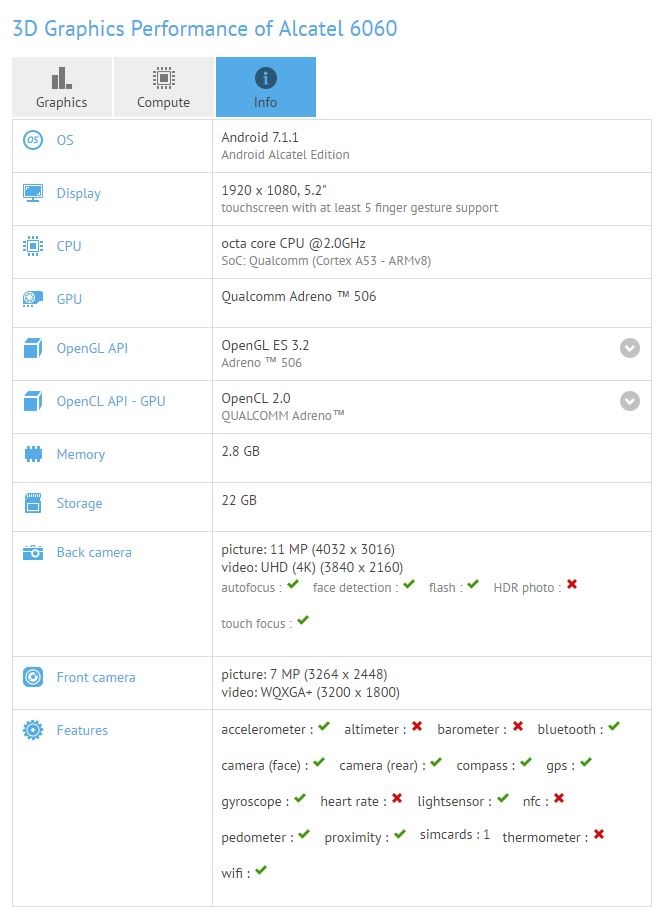Screen dimensions: 667x910
Task: Click the page title 3D Graphics Performance heading
Action: pos(204,28)
